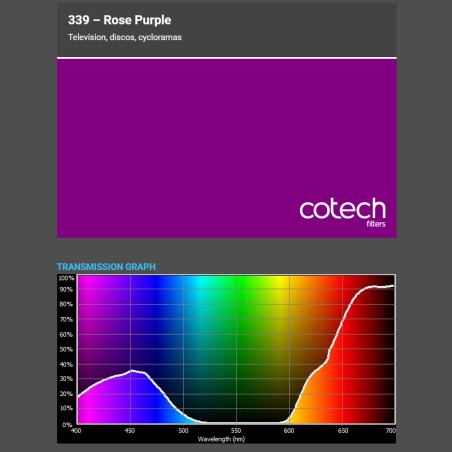Click the '100%' y-axis label
452x452 pixels.
point(66,278)
